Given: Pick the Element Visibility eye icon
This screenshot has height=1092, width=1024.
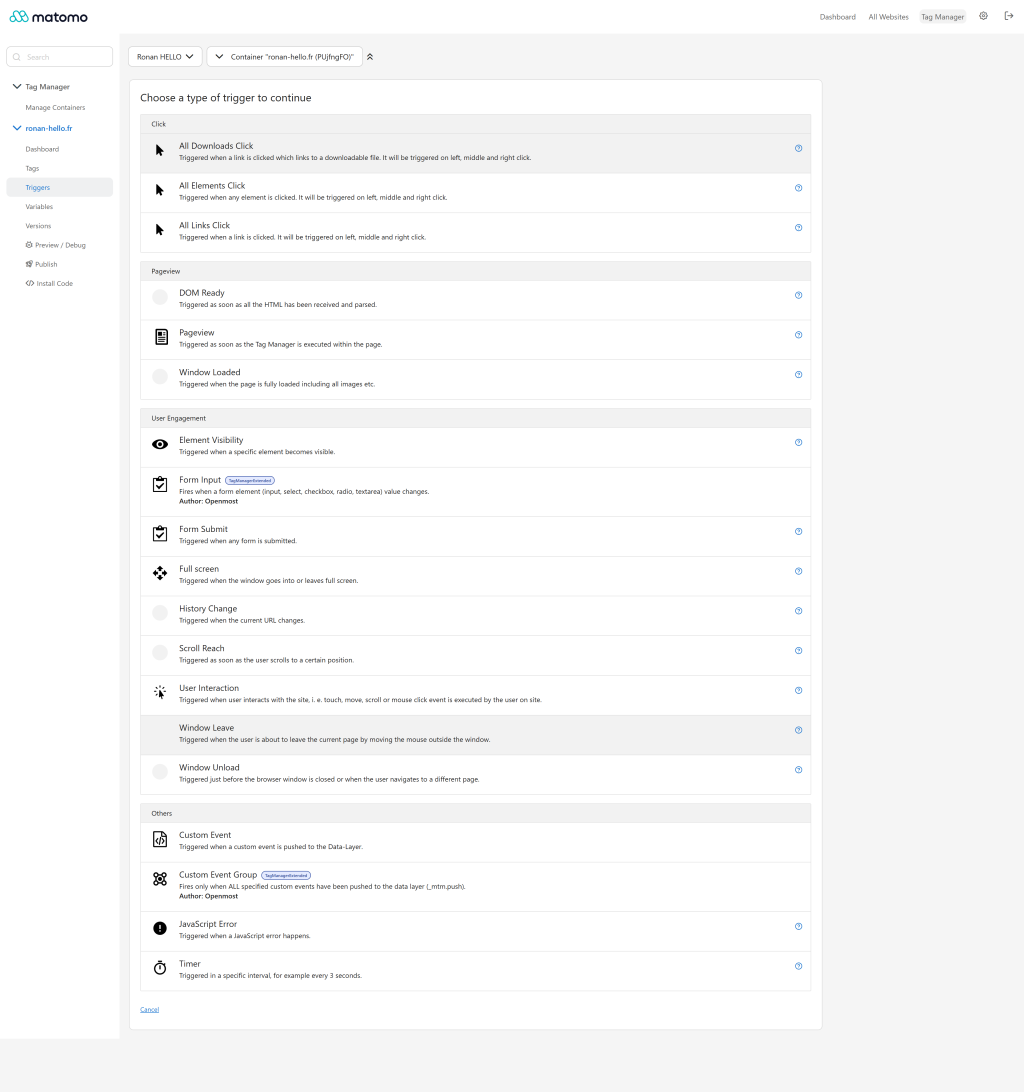Looking at the screenshot, I should pos(160,444).
